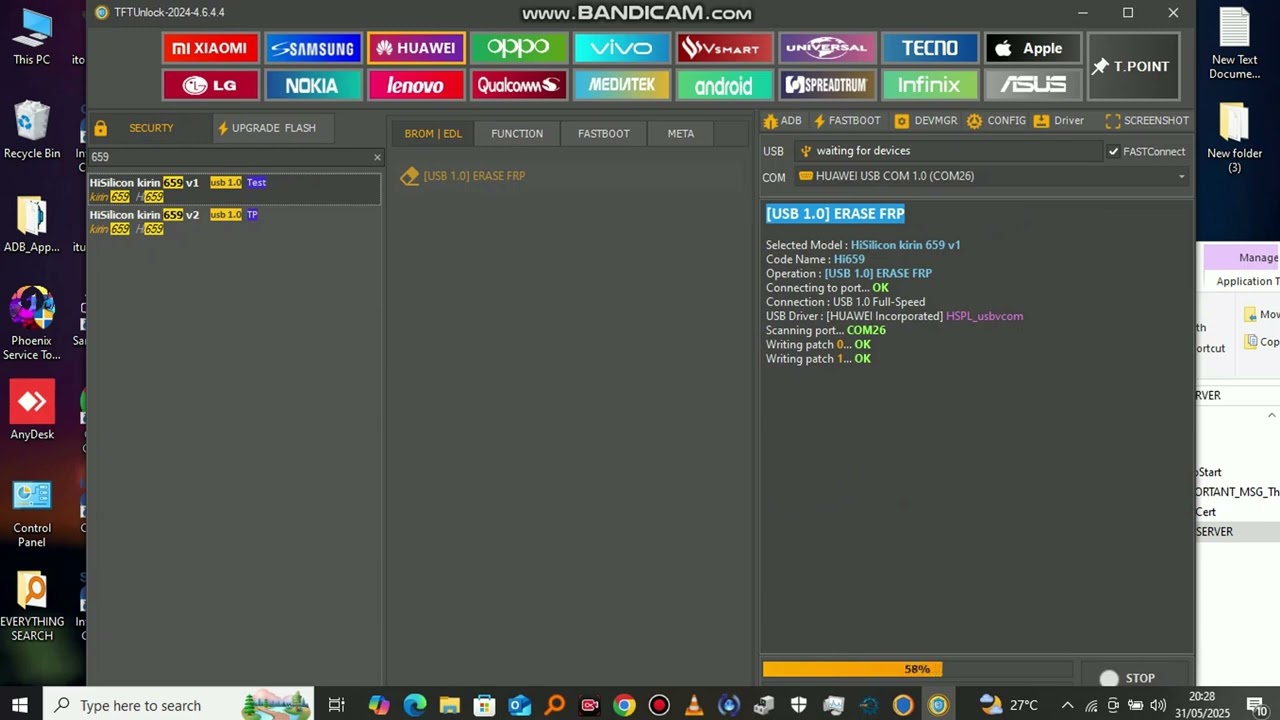Select the LG brand button
This screenshot has height=720, width=1280.
[210, 85]
